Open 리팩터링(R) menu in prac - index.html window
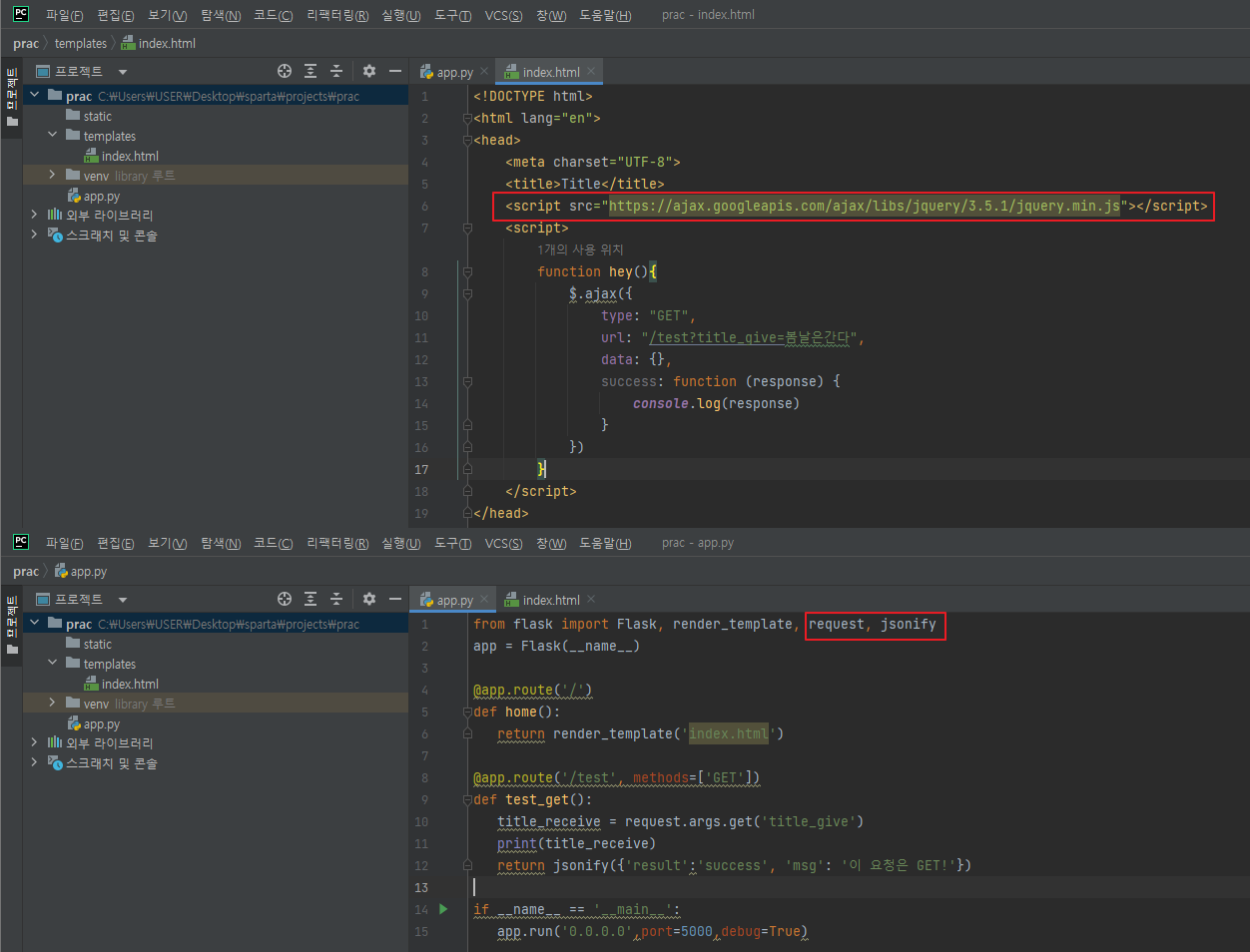Image resolution: width=1250 pixels, height=952 pixels. pyautogui.click(x=337, y=15)
